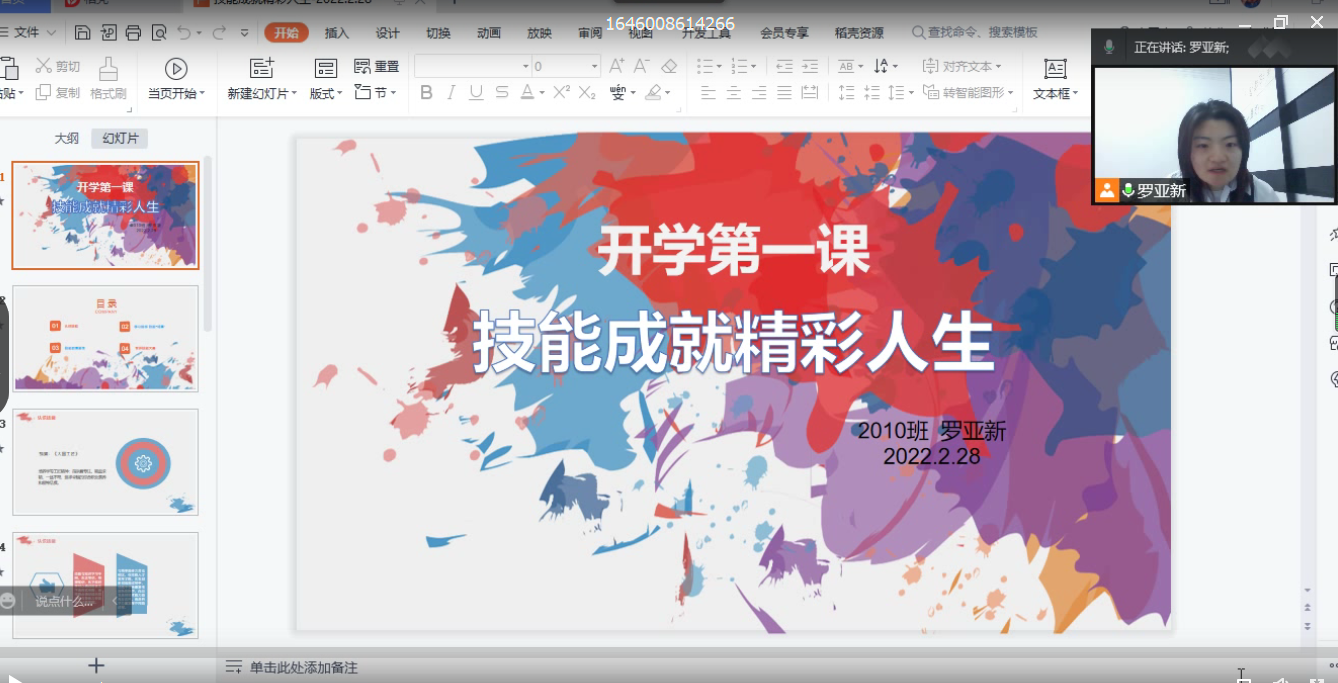This screenshot has width=1338, height=683.
Task: Click the notes area "单击此处添加备注"
Action: click(303, 667)
